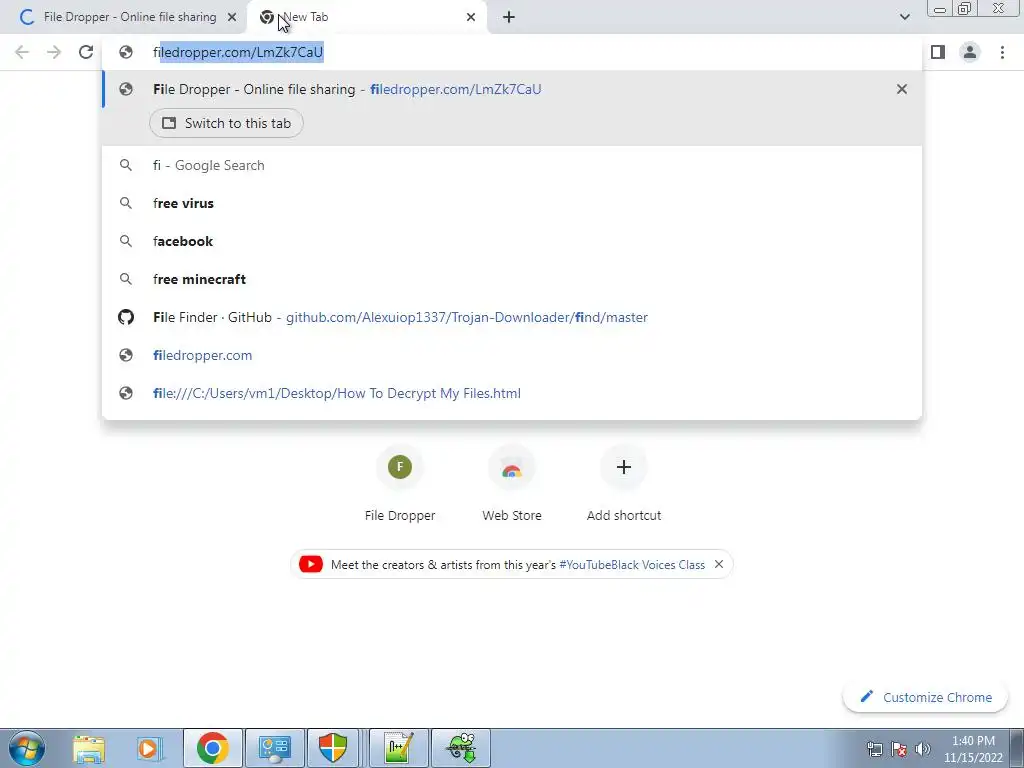Image resolution: width=1024 pixels, height=768 pixels.
Task: Open the Chrome three-dot menu
Action: [1002, 52]
